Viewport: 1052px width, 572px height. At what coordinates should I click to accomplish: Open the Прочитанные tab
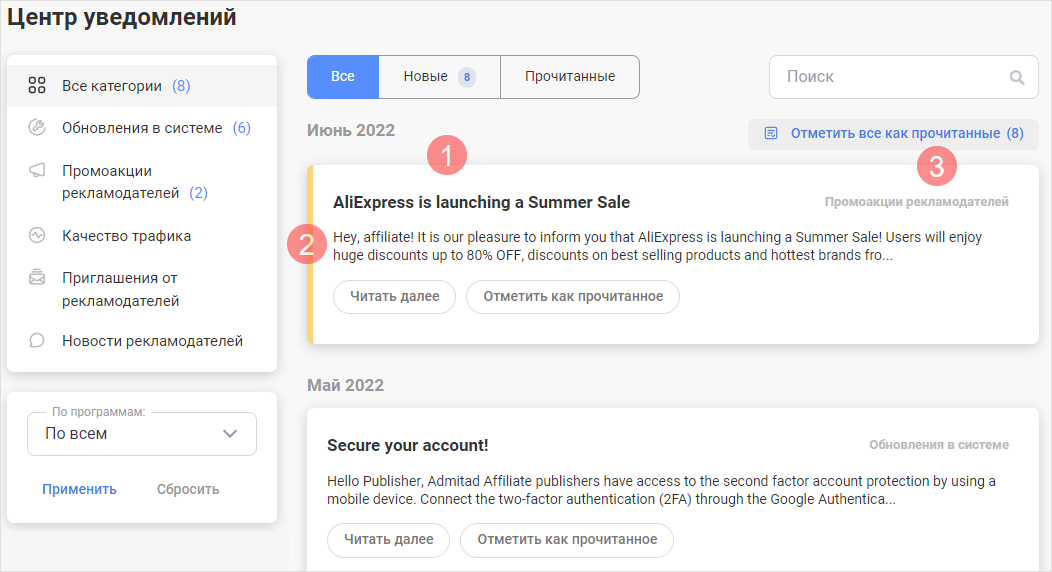(569, 77)
